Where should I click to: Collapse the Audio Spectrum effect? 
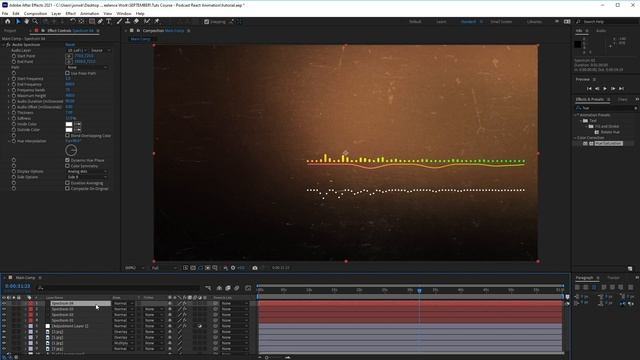[4, 44]
